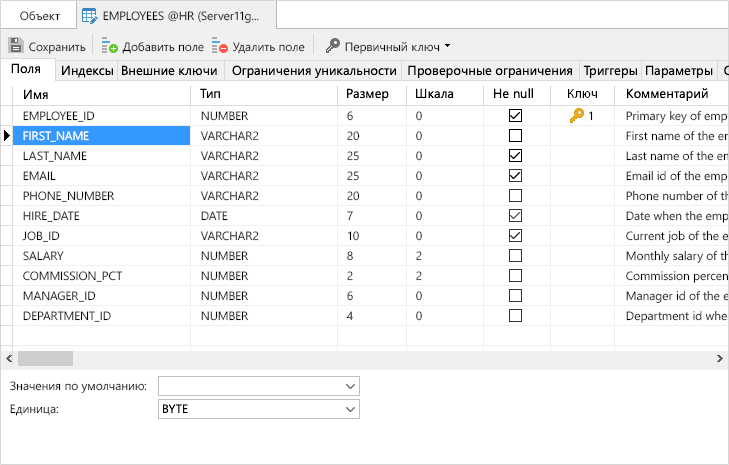Toggle Not null checkbox for SALARY
Screen dimensions: 729x465
(x=515, y=256)
